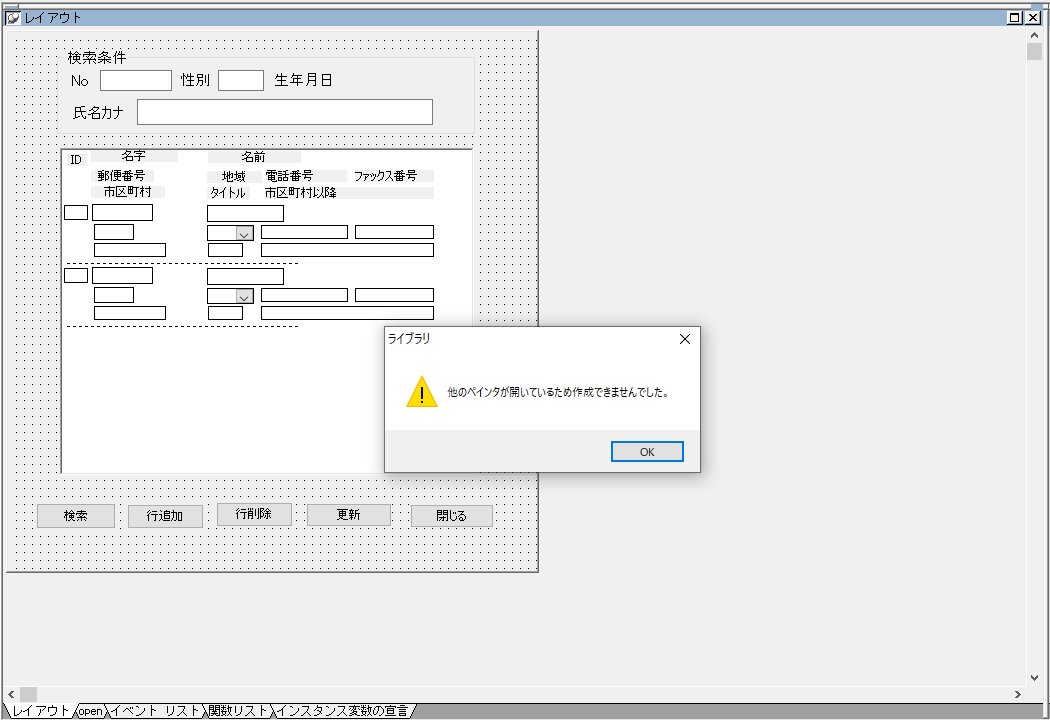Expand the 地域 dropdown in first row
The height and width of the screenshot is (721, 1050).
click(243, 233)
